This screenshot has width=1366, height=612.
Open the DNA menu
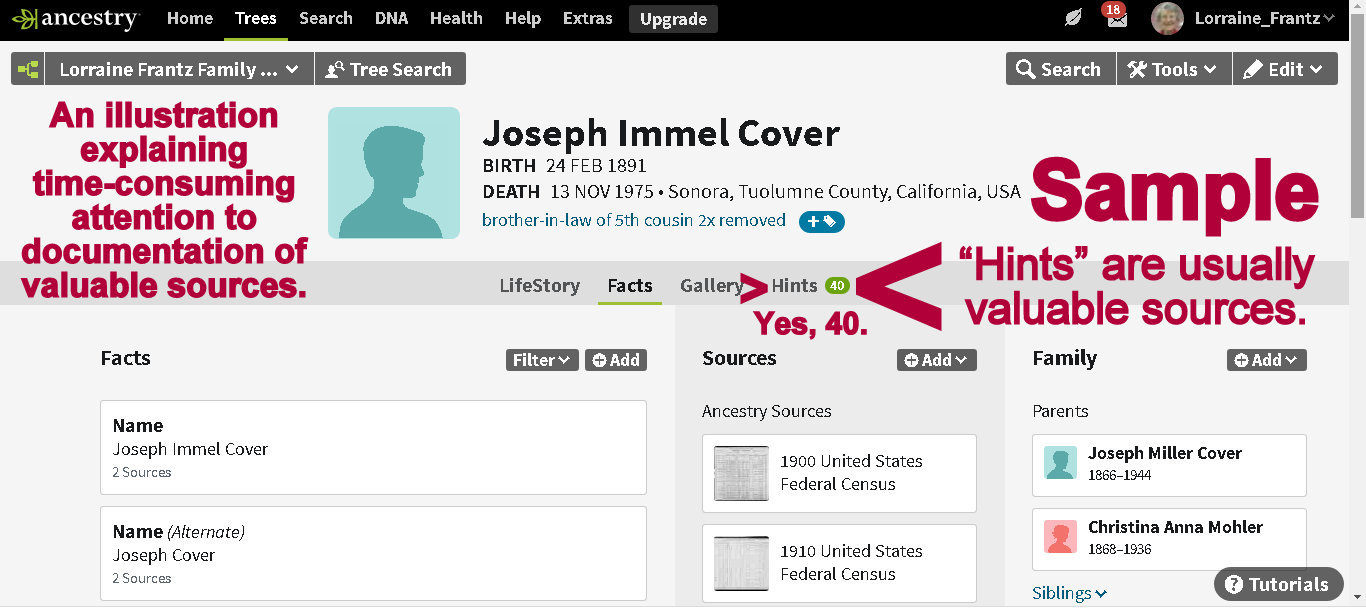[x=391, y=18]
